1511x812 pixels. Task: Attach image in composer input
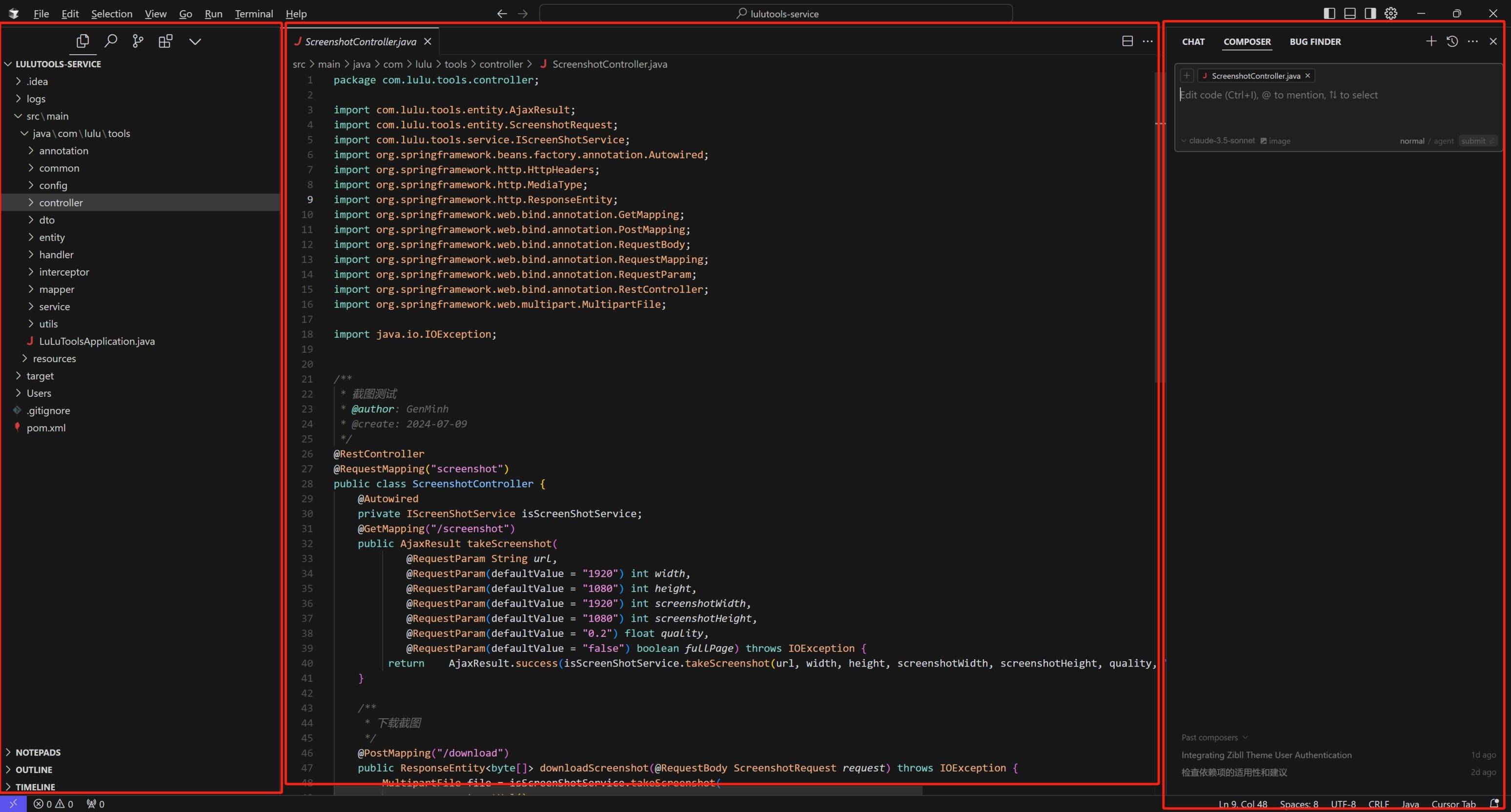1275,141
